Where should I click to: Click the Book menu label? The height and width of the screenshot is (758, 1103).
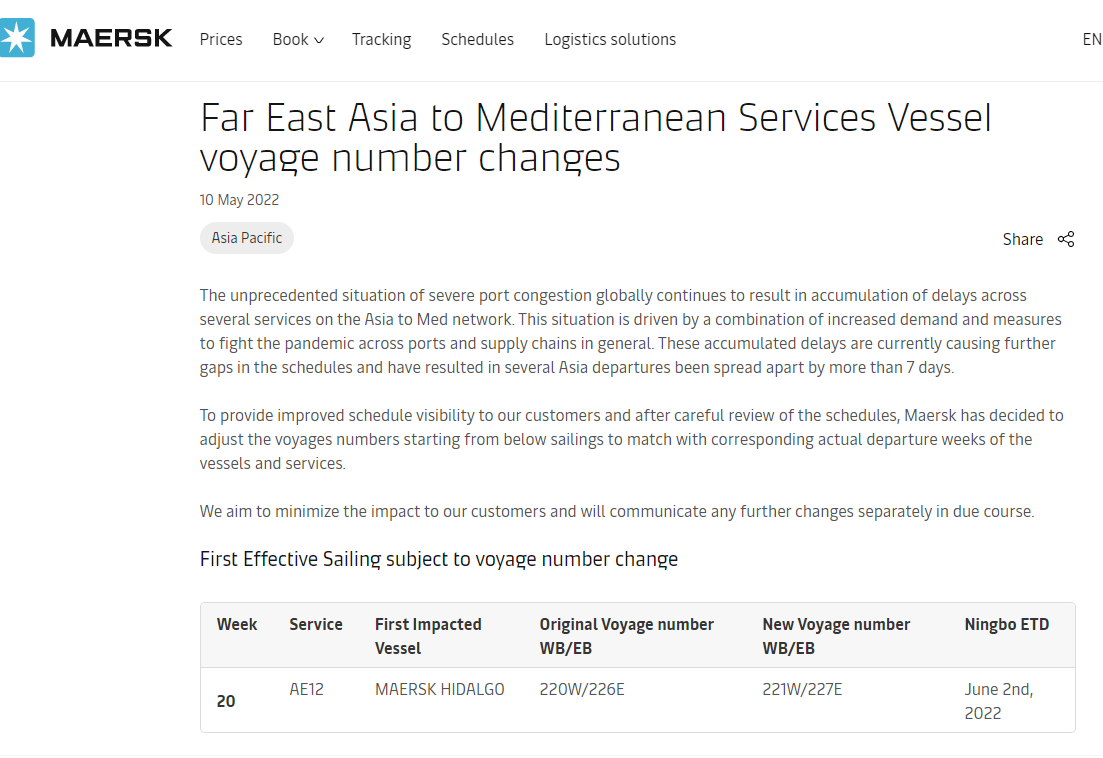[291, 39]
